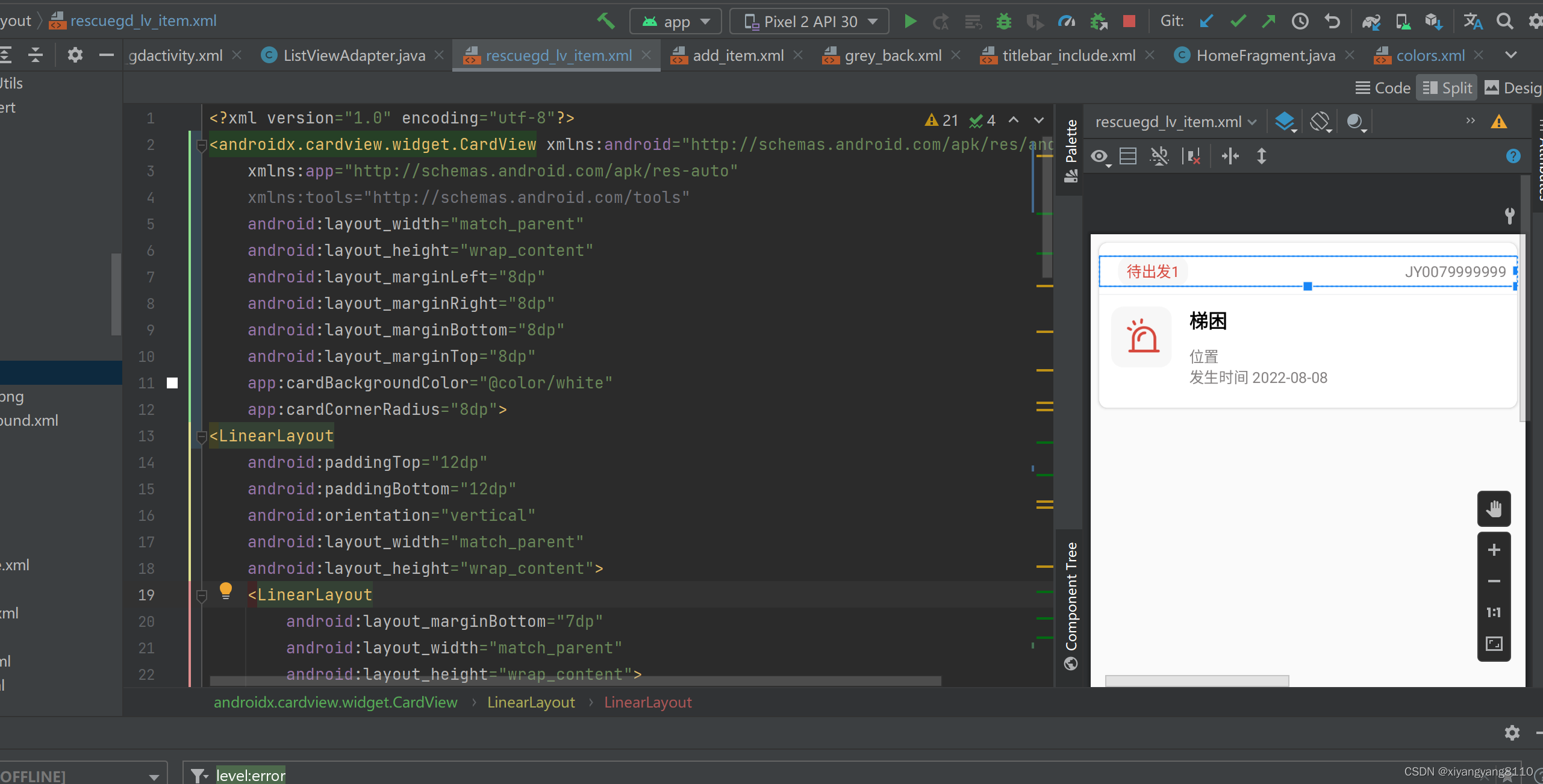This screenshot has height=784, width=1543.
Task: Open the design surface layers dropdown
Action: pyautogui.click(x=1285, y=122)
